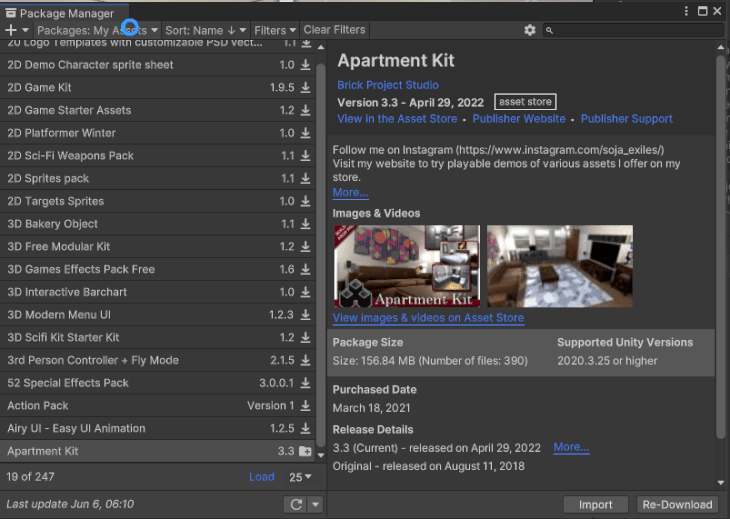Download the 2D Game Kit package
The width and height of the screenshot is (730, 519).
tap(305, 88)
